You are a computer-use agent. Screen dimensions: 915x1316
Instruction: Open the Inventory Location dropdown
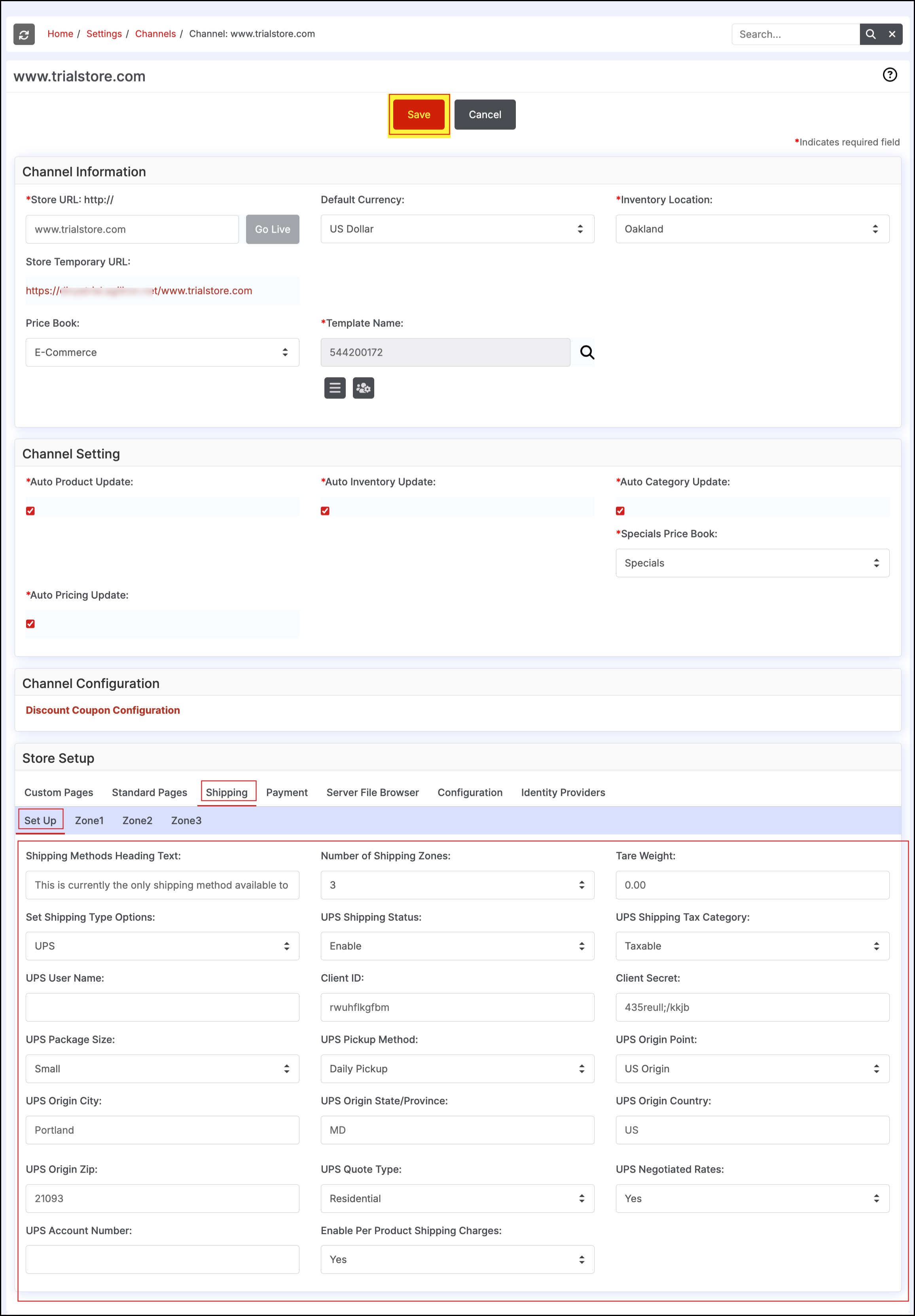click(752, 229)
